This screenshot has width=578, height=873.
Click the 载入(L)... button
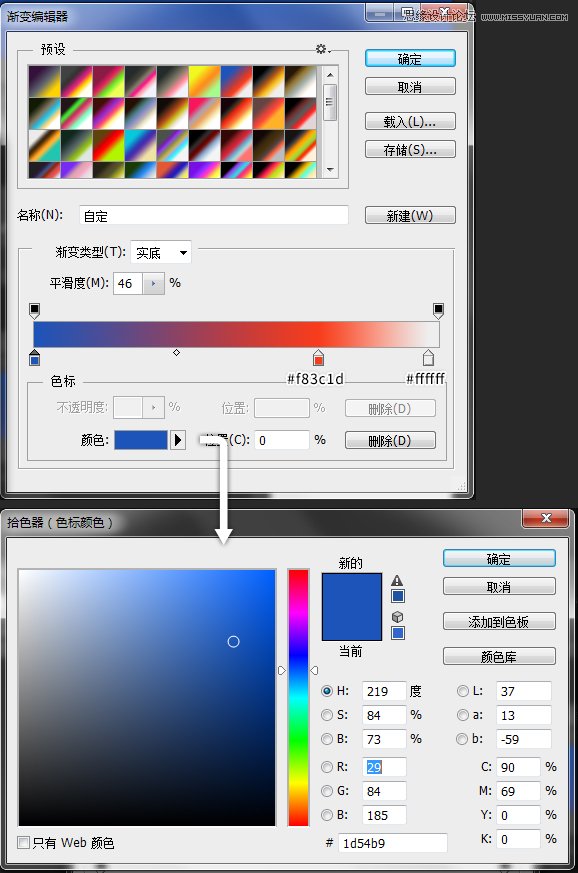pos(410,121)
